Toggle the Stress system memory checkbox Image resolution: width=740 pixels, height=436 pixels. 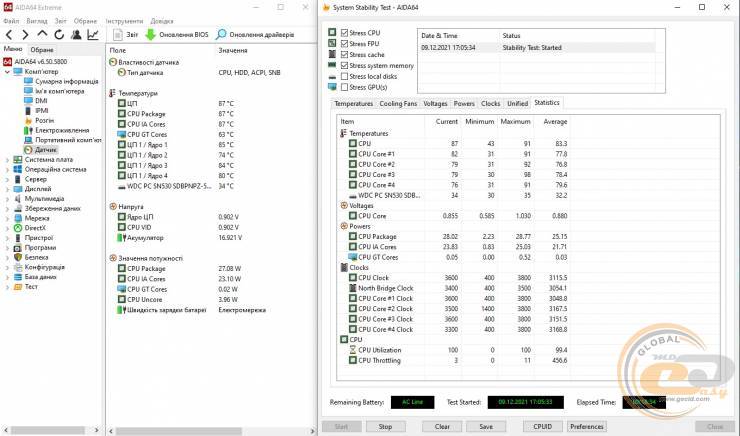pos(345,66)
